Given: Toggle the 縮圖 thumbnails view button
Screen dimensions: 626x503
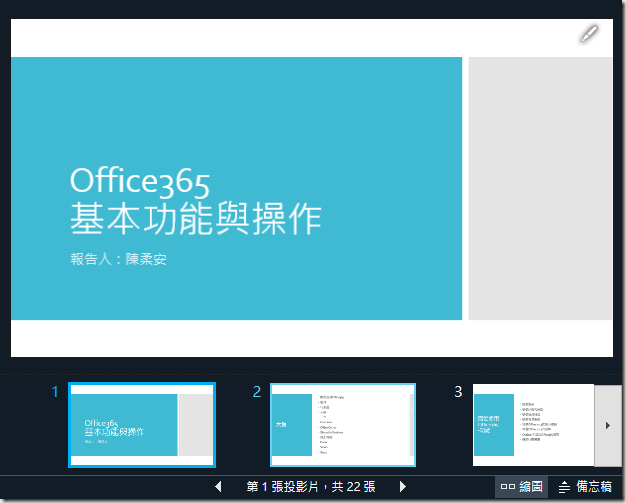Looking at the screenshot, I should (x=522, y=487).
